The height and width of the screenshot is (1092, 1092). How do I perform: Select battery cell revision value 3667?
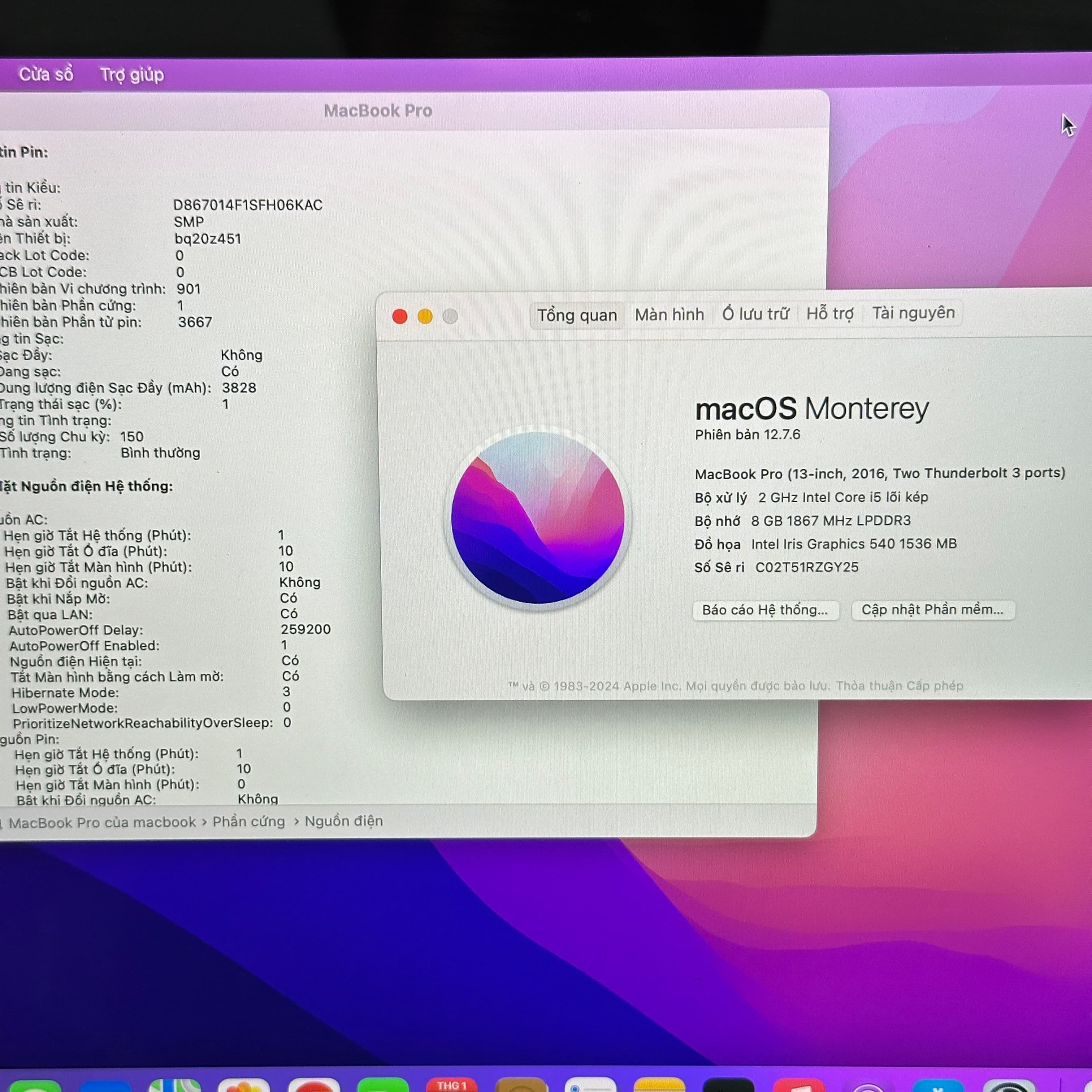[x=195, y=322]
